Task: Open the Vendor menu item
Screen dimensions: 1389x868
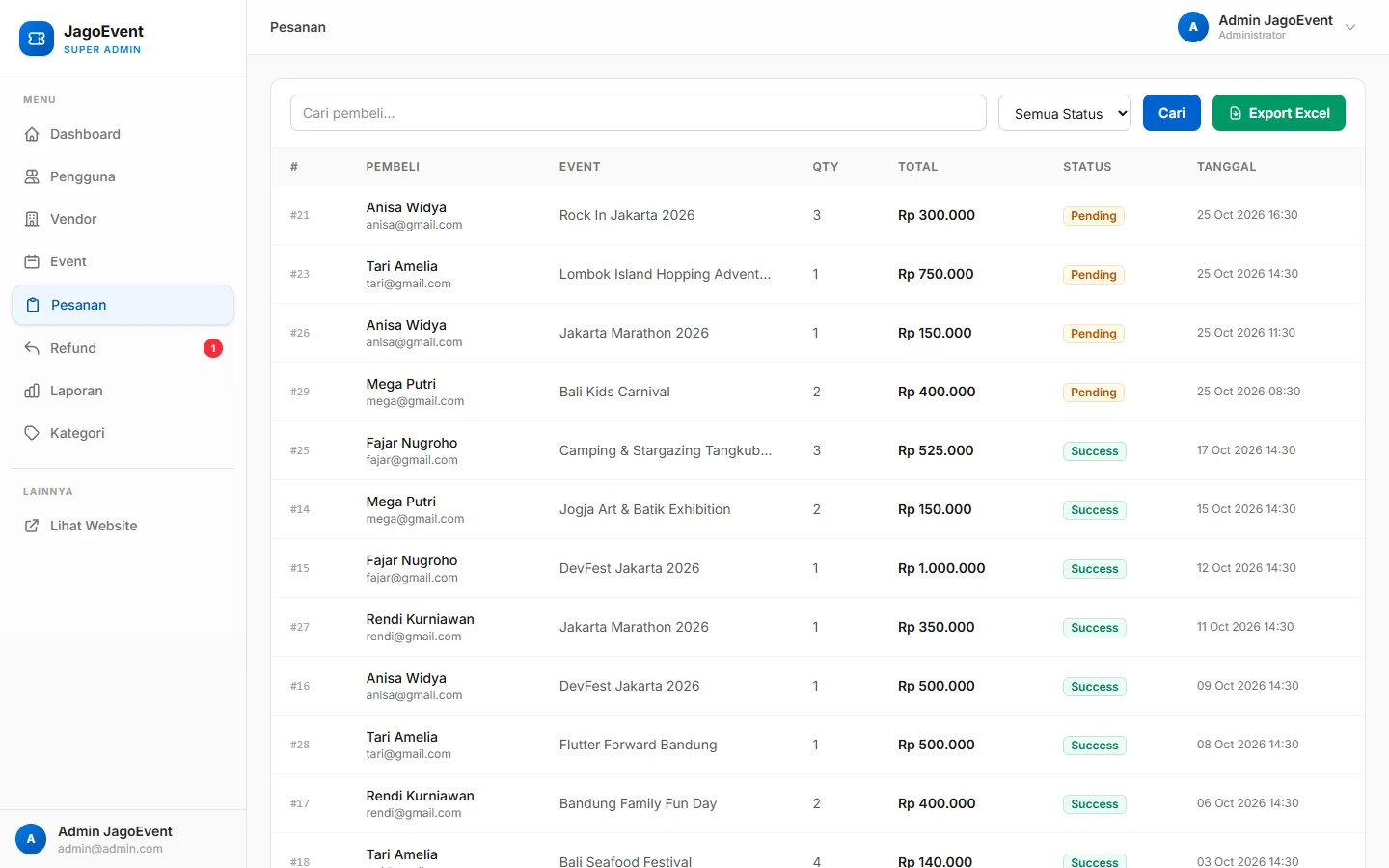Action: tap(123, 219)
